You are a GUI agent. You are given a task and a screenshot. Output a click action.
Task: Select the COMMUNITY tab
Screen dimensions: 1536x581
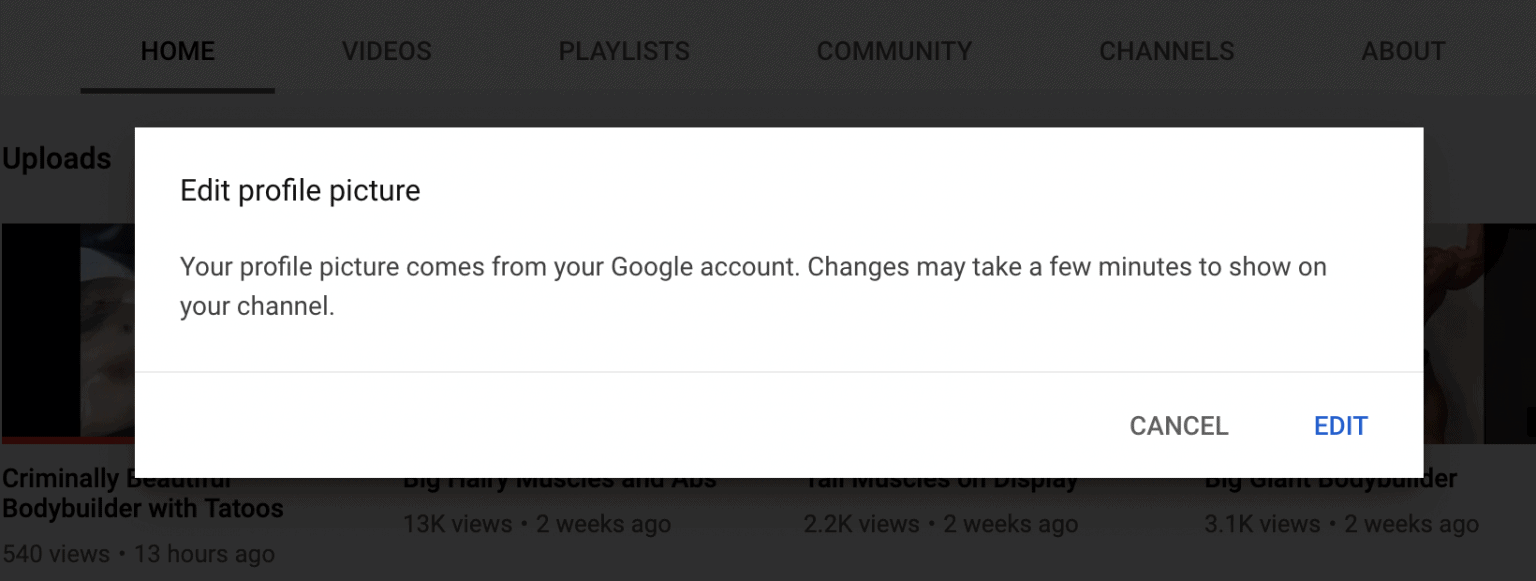pyautogui.click(x=894, y=51)
